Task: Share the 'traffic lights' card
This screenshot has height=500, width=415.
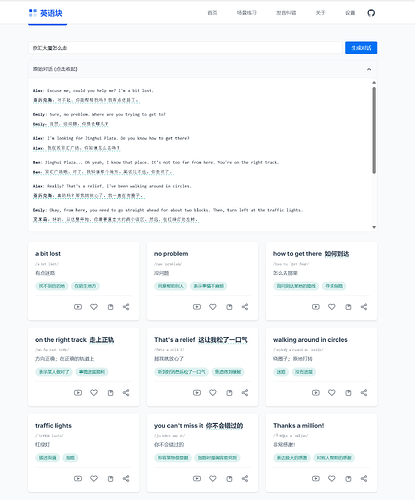Action: tap(126, 479)
